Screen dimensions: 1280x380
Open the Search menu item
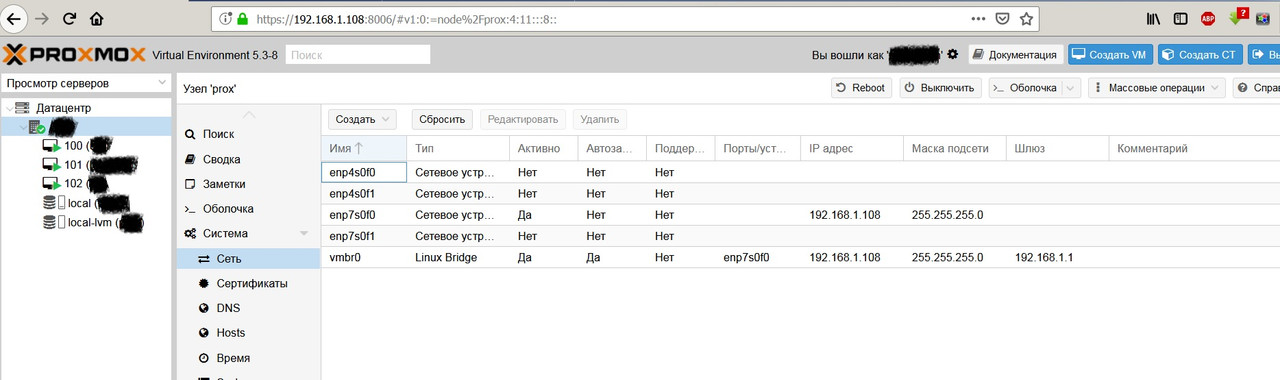218,134
